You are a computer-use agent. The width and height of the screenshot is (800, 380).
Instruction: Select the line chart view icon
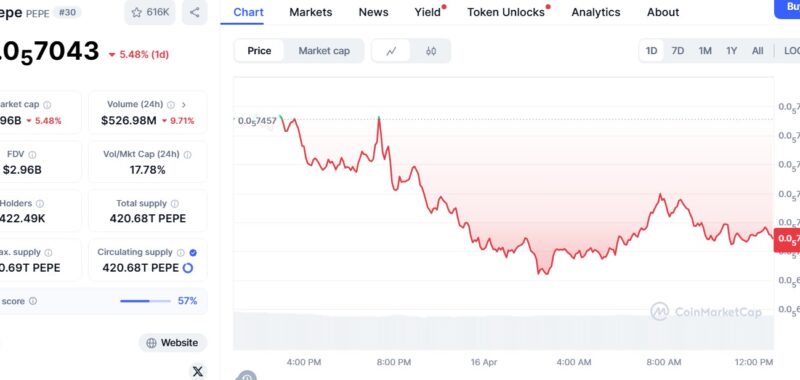coord(391,50)
